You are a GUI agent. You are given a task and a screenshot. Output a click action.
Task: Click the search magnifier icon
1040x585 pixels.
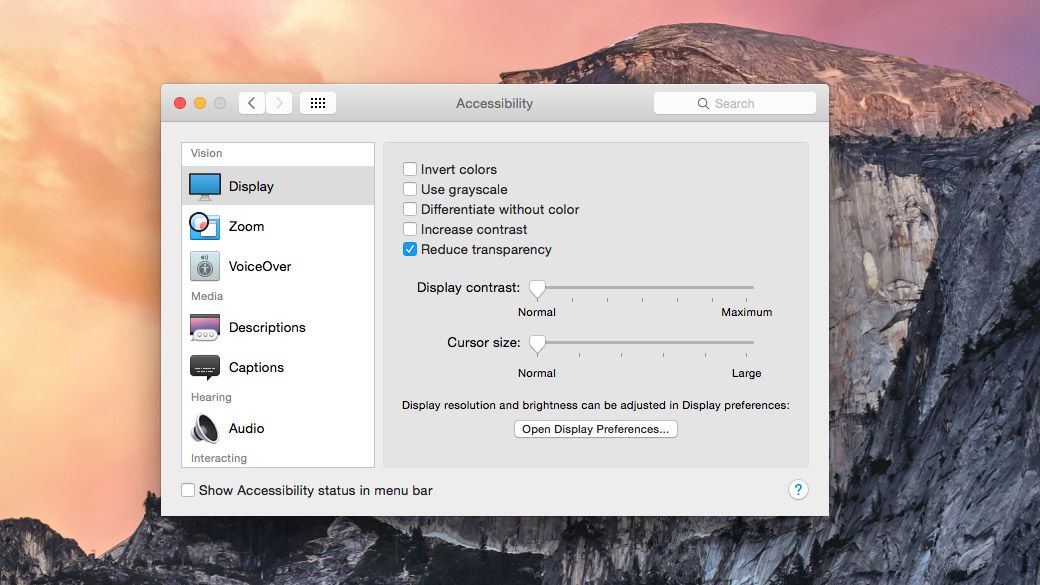(x=705, y=103)
